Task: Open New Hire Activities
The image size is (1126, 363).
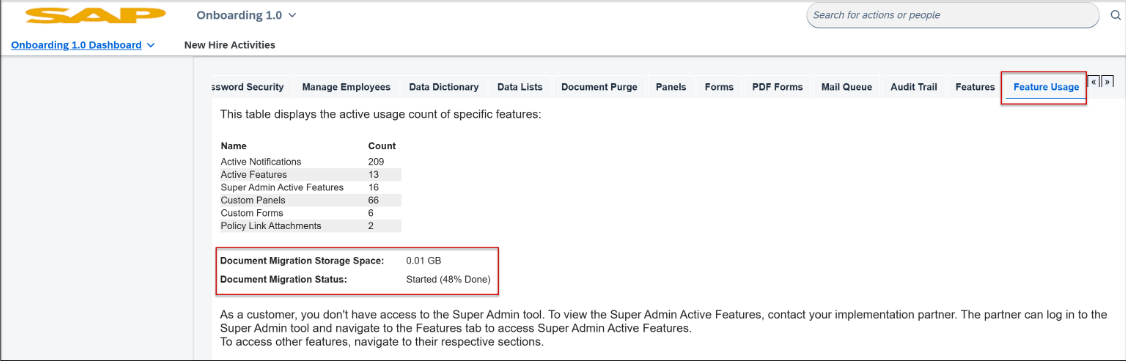Action: (230, 45)
